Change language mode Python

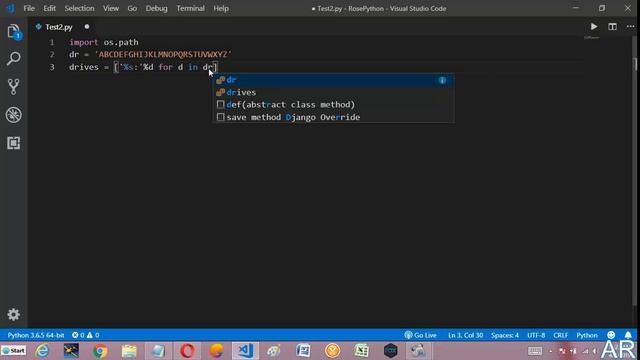[587, 335]
